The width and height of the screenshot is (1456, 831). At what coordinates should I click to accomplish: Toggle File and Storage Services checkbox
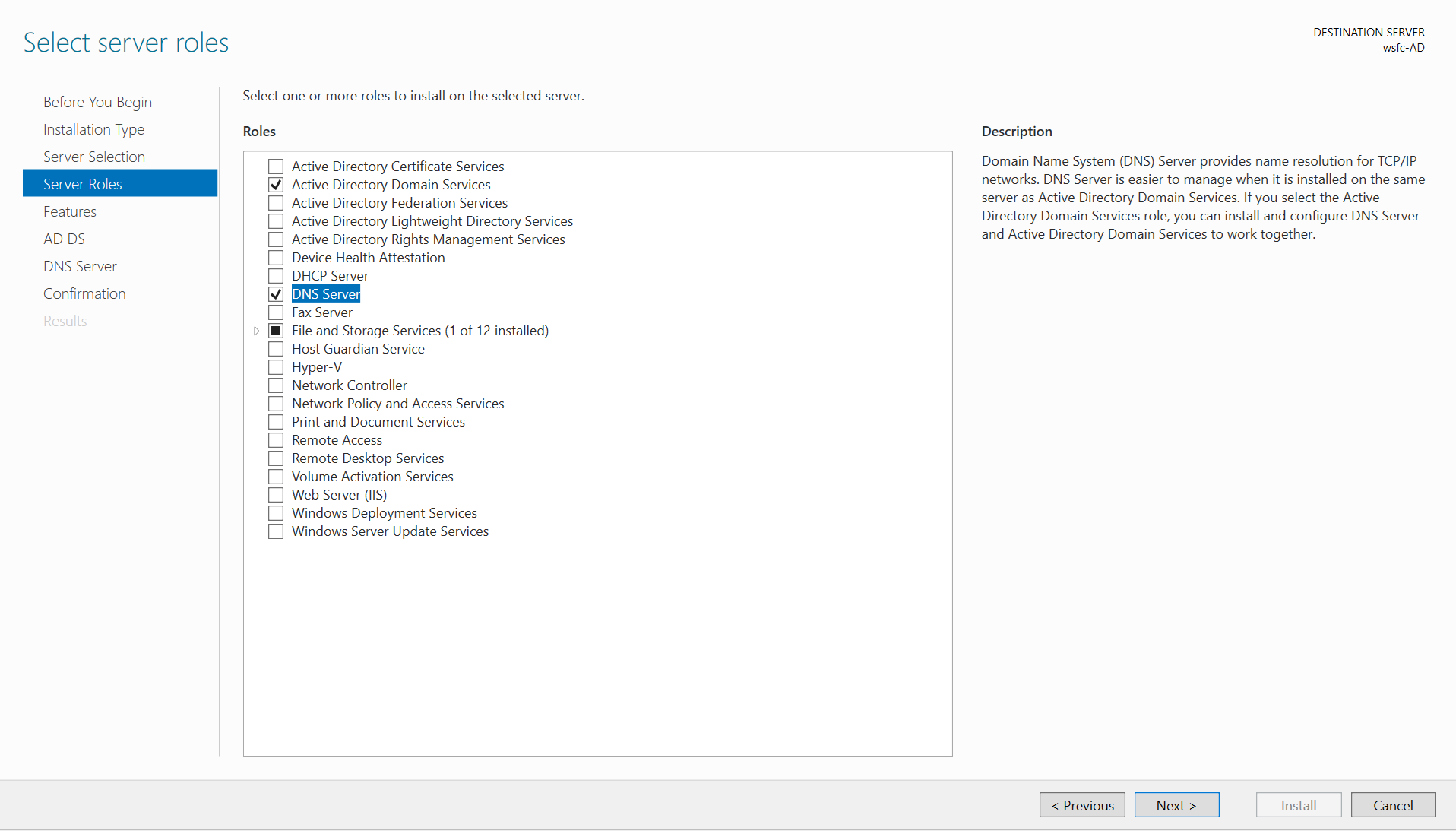point(276,331)
